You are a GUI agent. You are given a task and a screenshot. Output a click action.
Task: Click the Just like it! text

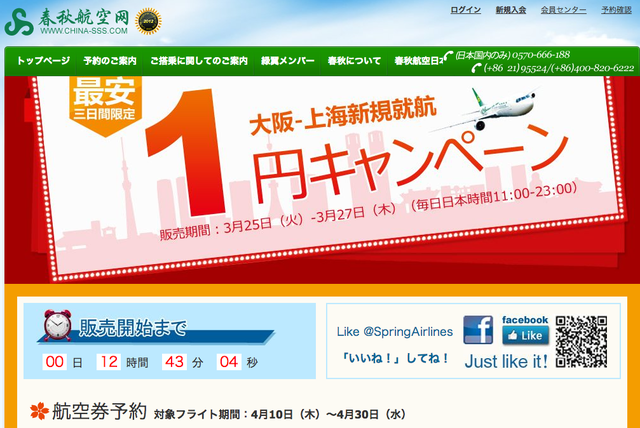[506, 361]
